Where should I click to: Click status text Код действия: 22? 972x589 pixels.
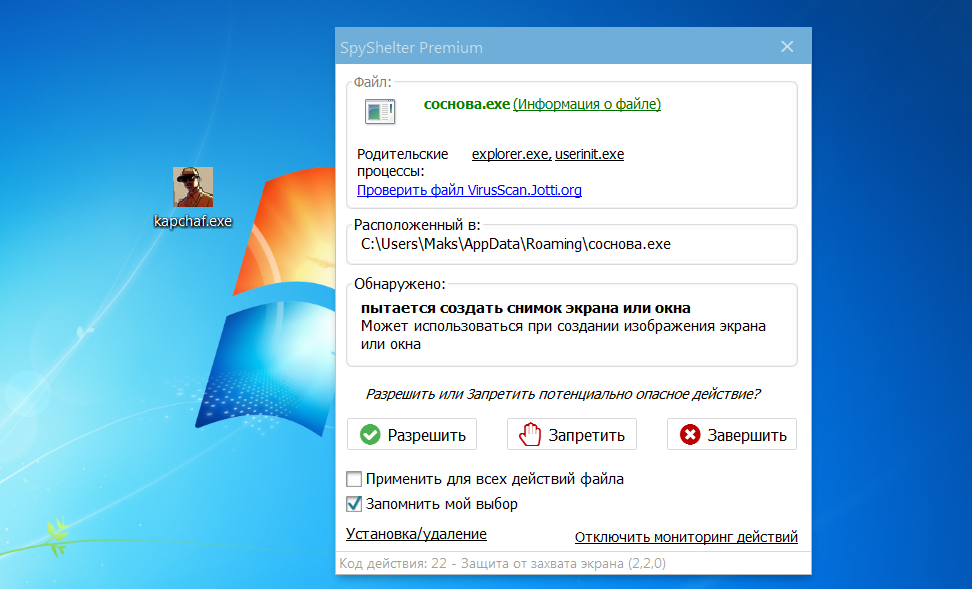click(x=393, y=564)
